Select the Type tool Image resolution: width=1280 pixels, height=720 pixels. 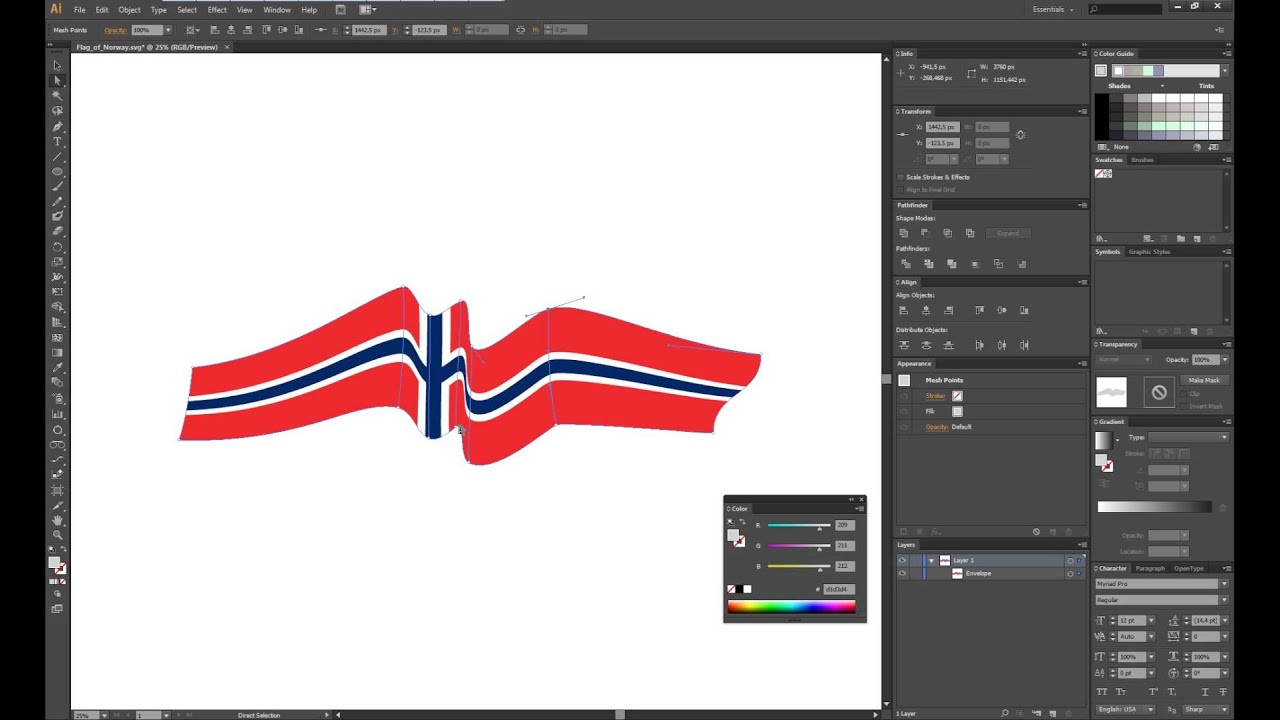click(x=57, y=141)
